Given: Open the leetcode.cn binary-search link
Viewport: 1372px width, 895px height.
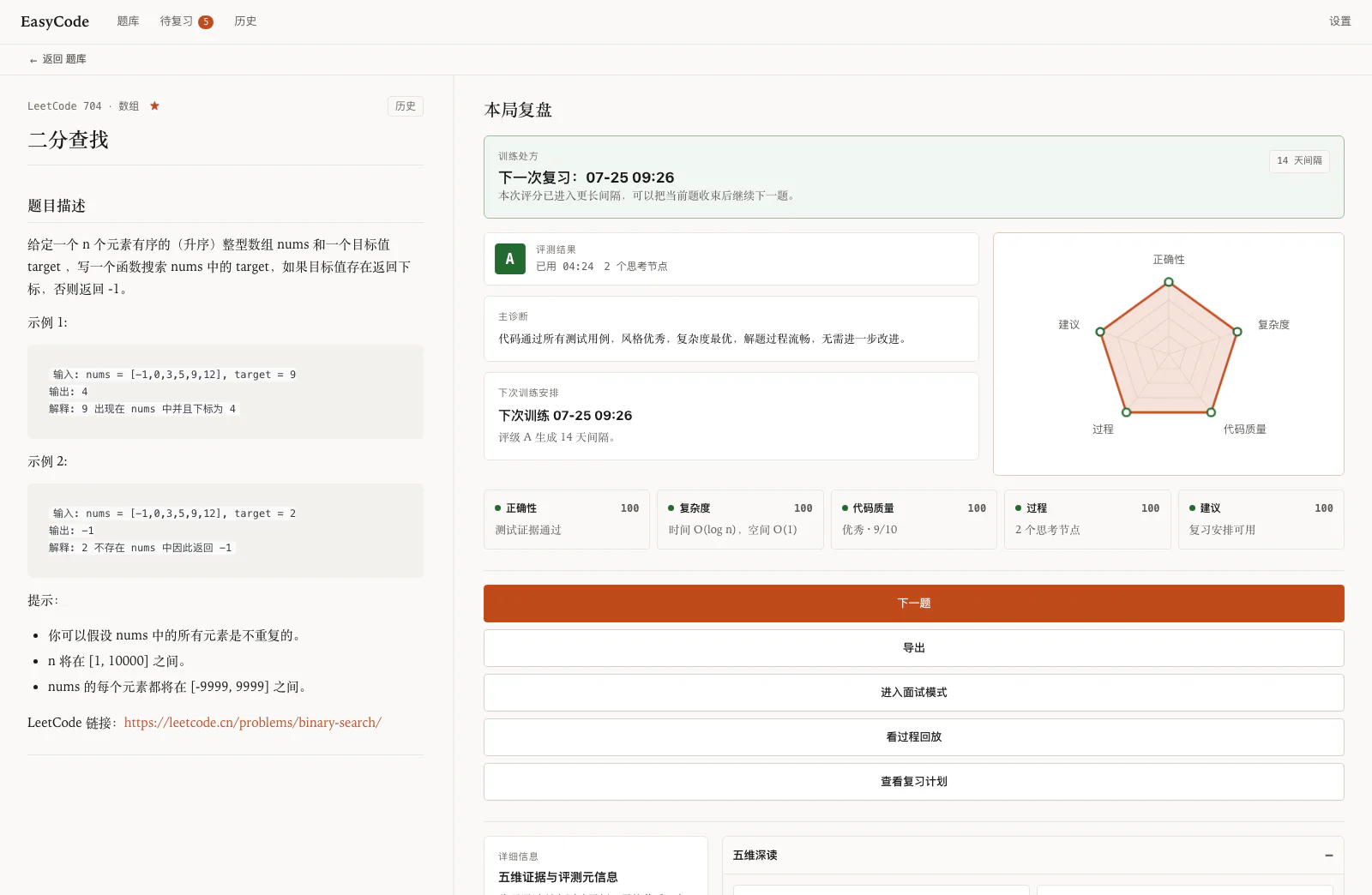Looking at the screenshot, I should [253, 723].
